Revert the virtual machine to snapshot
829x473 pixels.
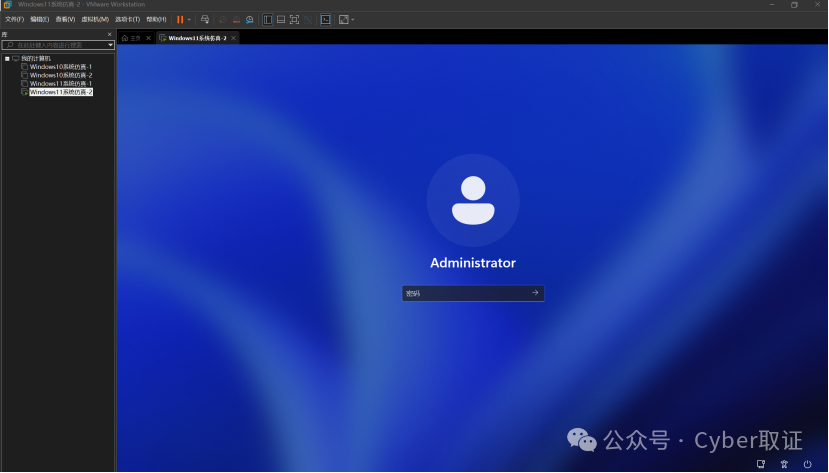(236, 20)
